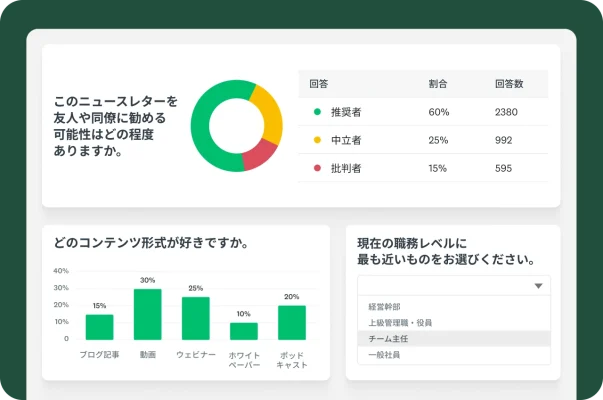
Task: Click the ポッドキャスト axis label
Action: click(x=292, y=360)
